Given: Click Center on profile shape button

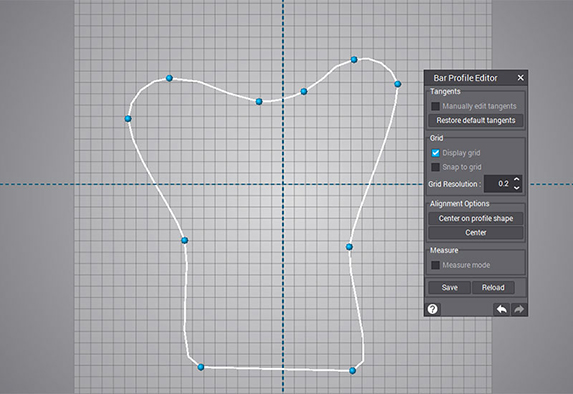Looking at the screenshot, I should coord(475,218).
